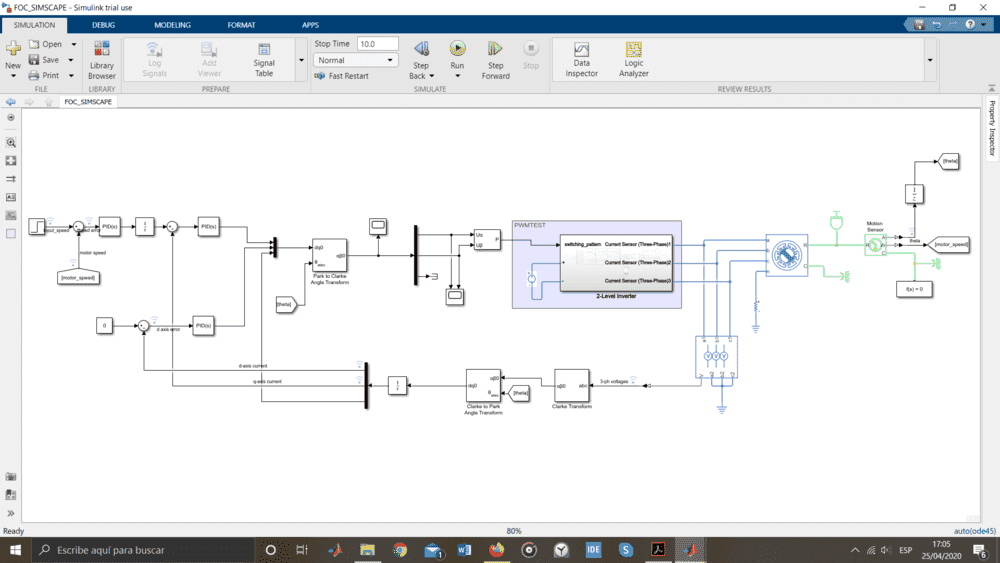Toggle the Property Inspector side panel
The width and height of the screenshot is (1000, 563).
pyautogui.click(x=992, y=129)
